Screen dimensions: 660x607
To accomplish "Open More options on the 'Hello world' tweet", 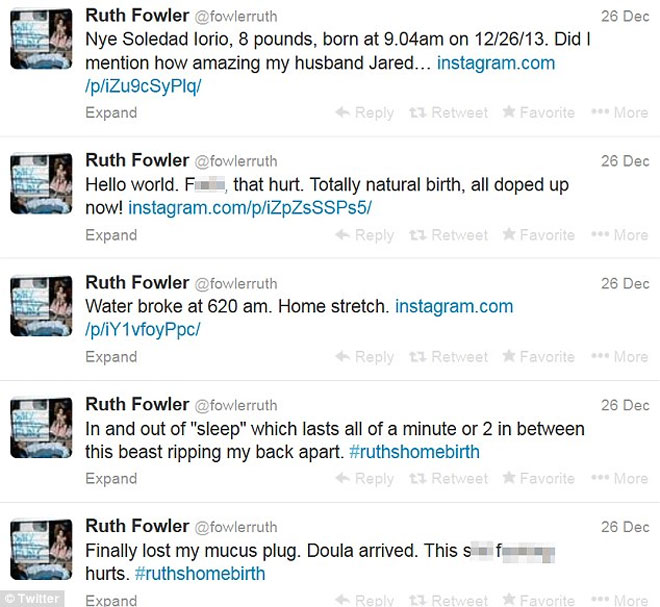I will pyautogui.click(x=620, y=235).
